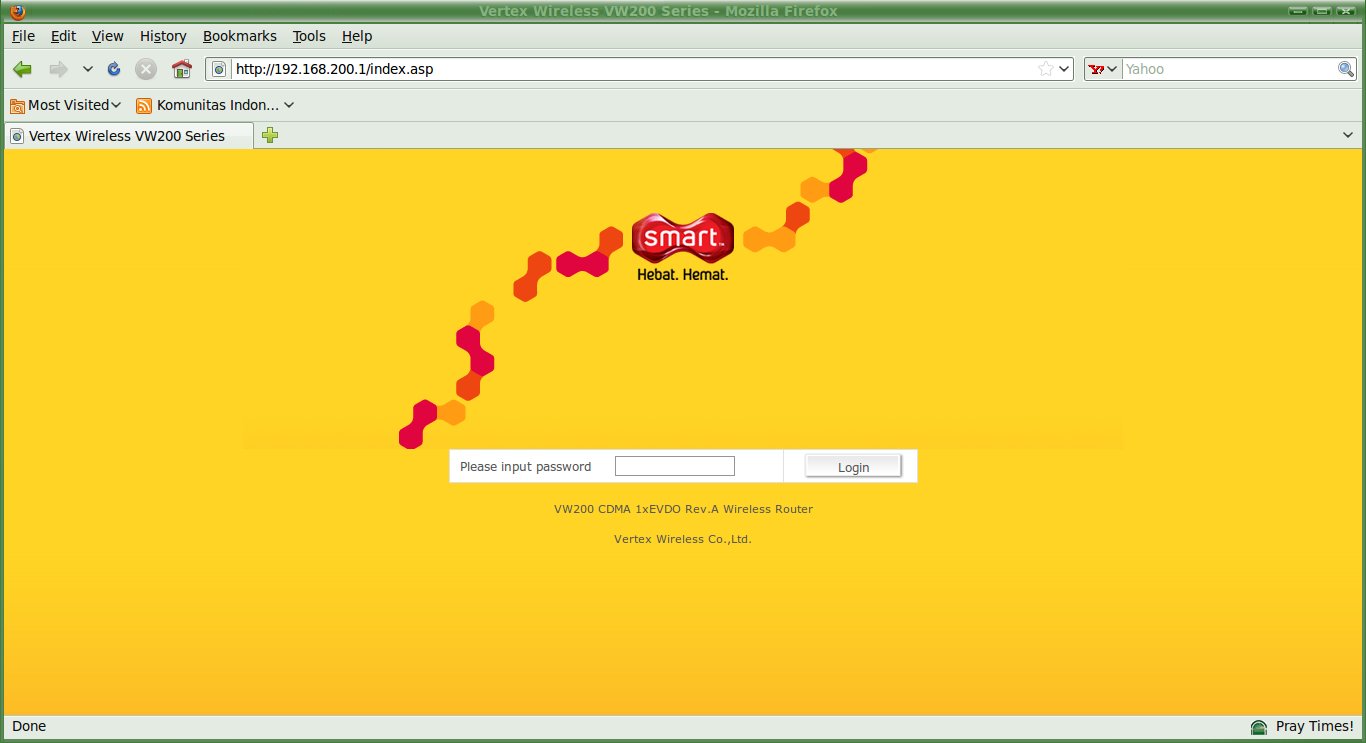Click the search magnifier icon
This screenshot has width=1366, height=743.
pyautogui.click(x=1346, y=69)
